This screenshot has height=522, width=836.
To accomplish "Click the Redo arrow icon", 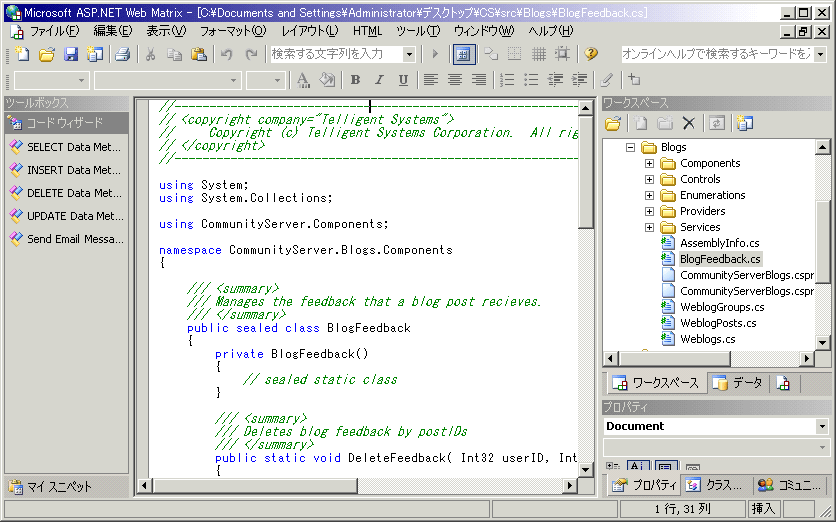I will (251, 54).
